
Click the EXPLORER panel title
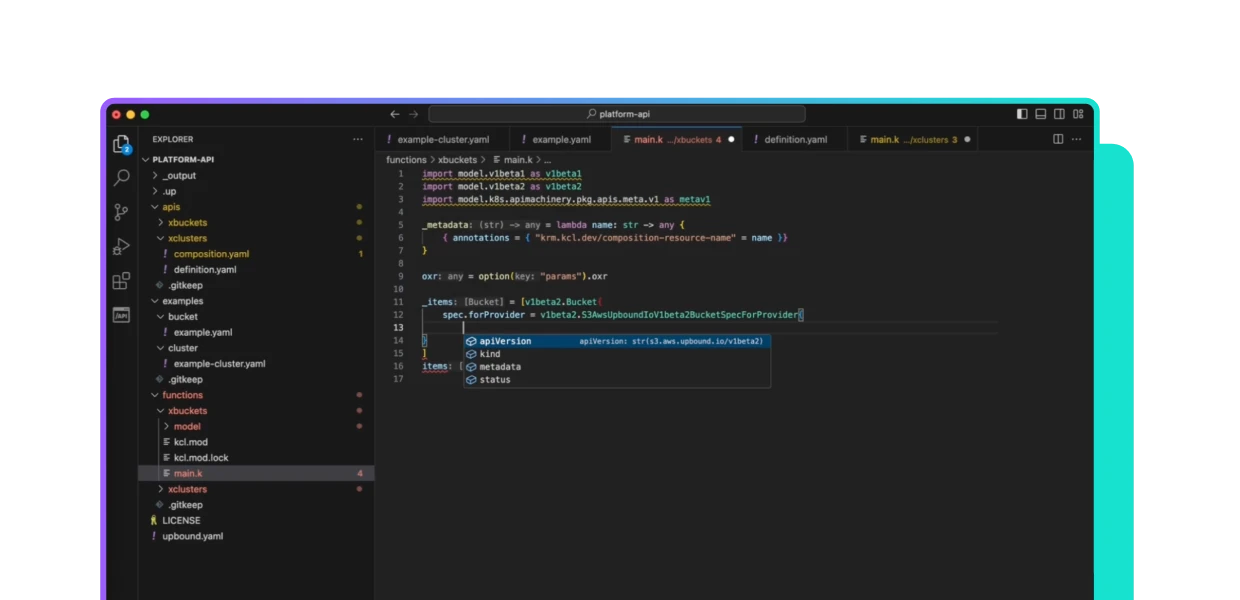click(173, 139)
